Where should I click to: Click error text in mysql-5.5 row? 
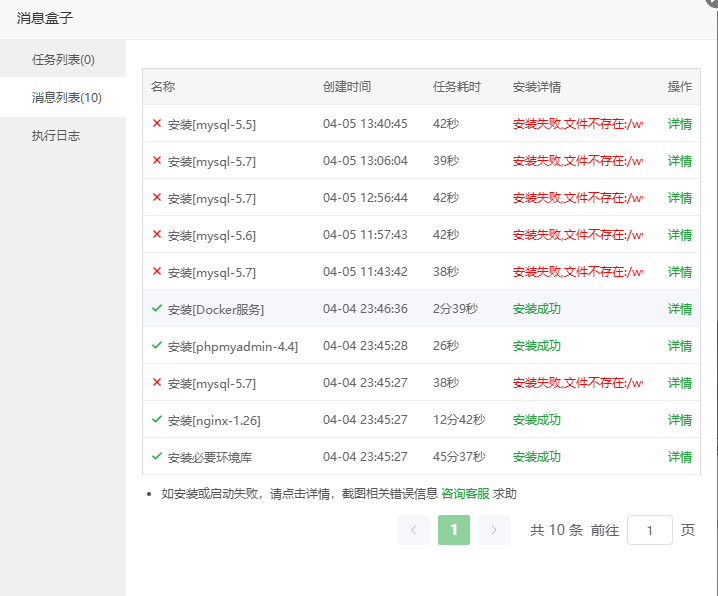click(x=578, y=124)
